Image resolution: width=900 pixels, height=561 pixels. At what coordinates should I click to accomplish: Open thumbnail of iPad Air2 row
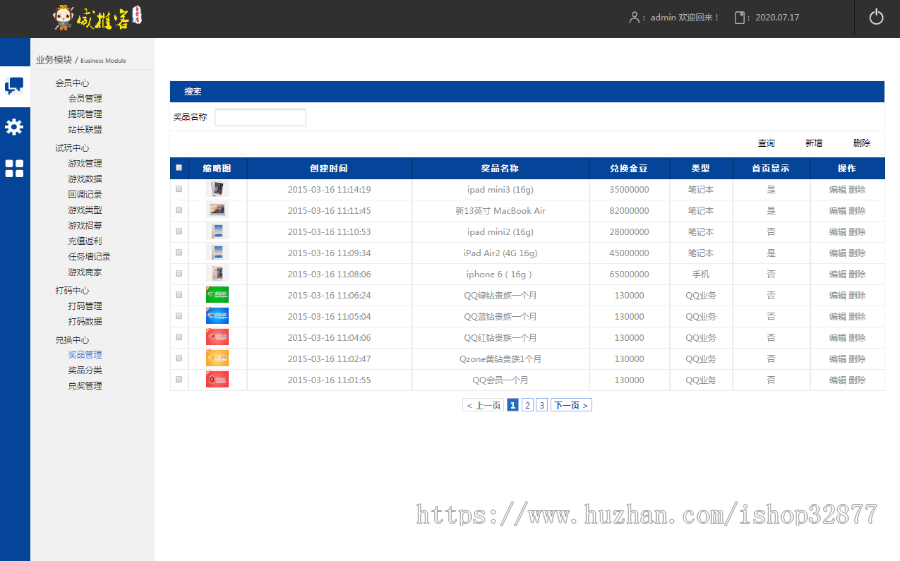(218, 253)
